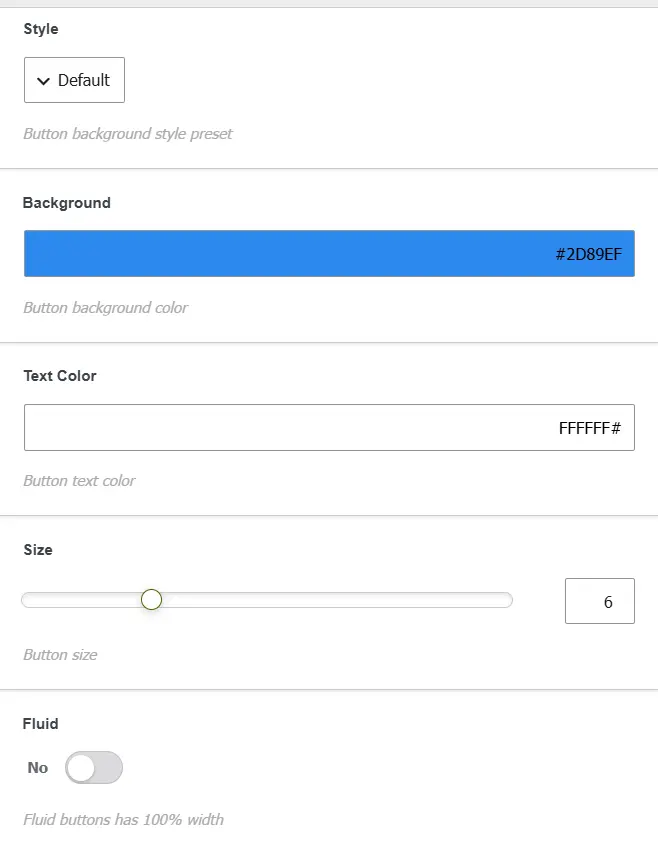
Task: Click the Background section label
Action: 67,203
